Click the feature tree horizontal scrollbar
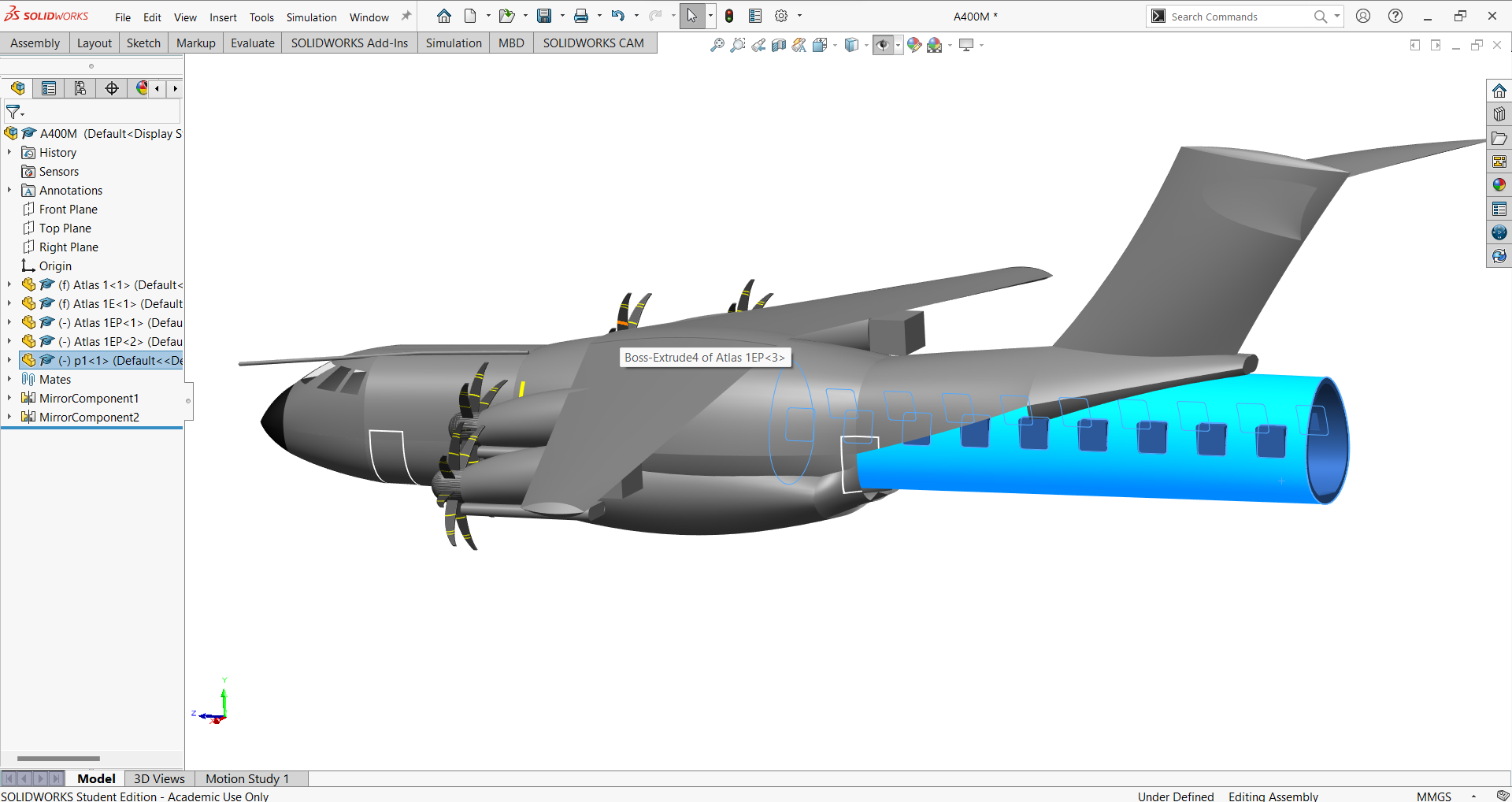Viewport: 1512px width, 802px height. (58, 759)
